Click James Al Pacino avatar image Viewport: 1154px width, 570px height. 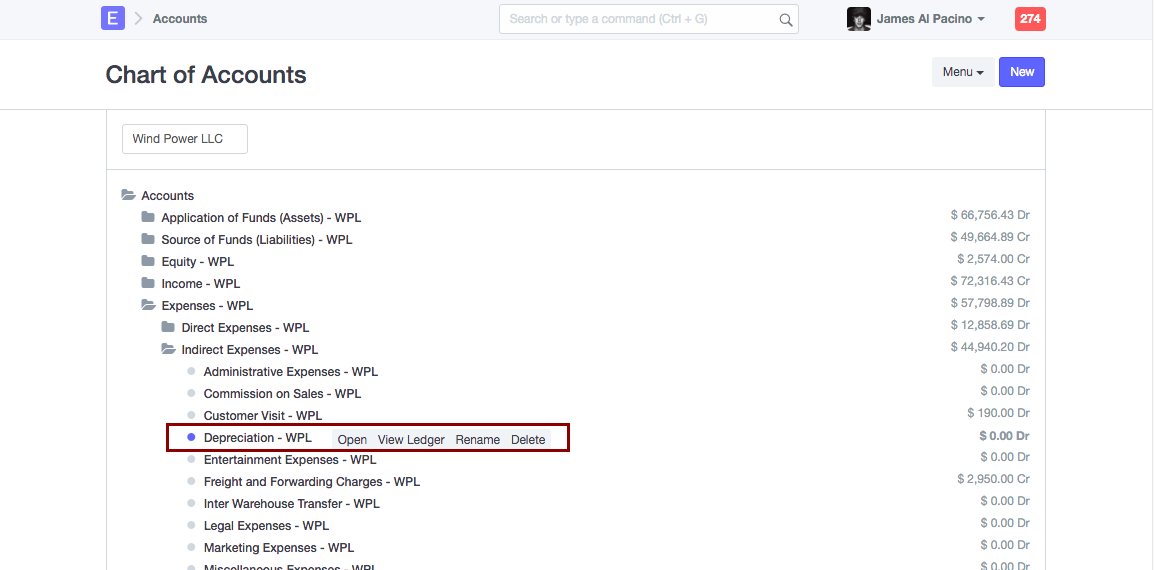pyautogui.click(x=858, y=19)
